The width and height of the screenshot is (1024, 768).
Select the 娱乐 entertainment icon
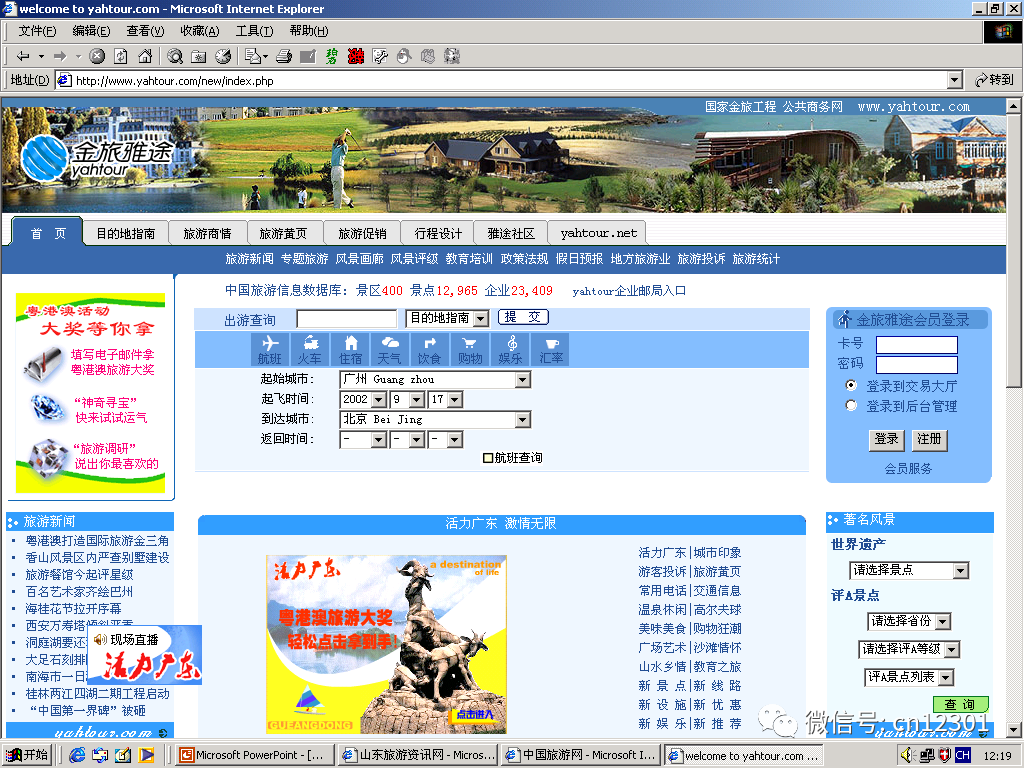click(510, 349)
